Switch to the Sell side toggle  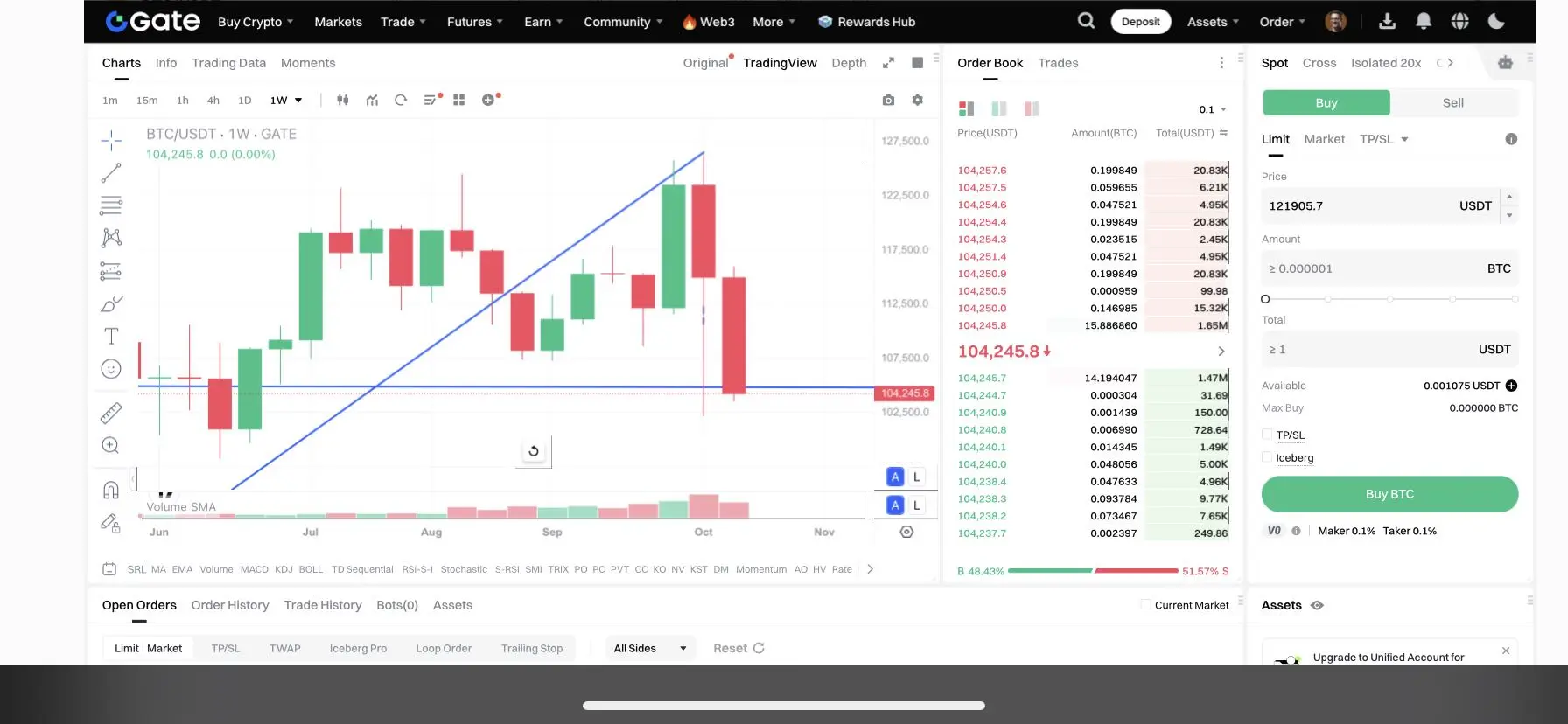click(x=1453, y=102)
